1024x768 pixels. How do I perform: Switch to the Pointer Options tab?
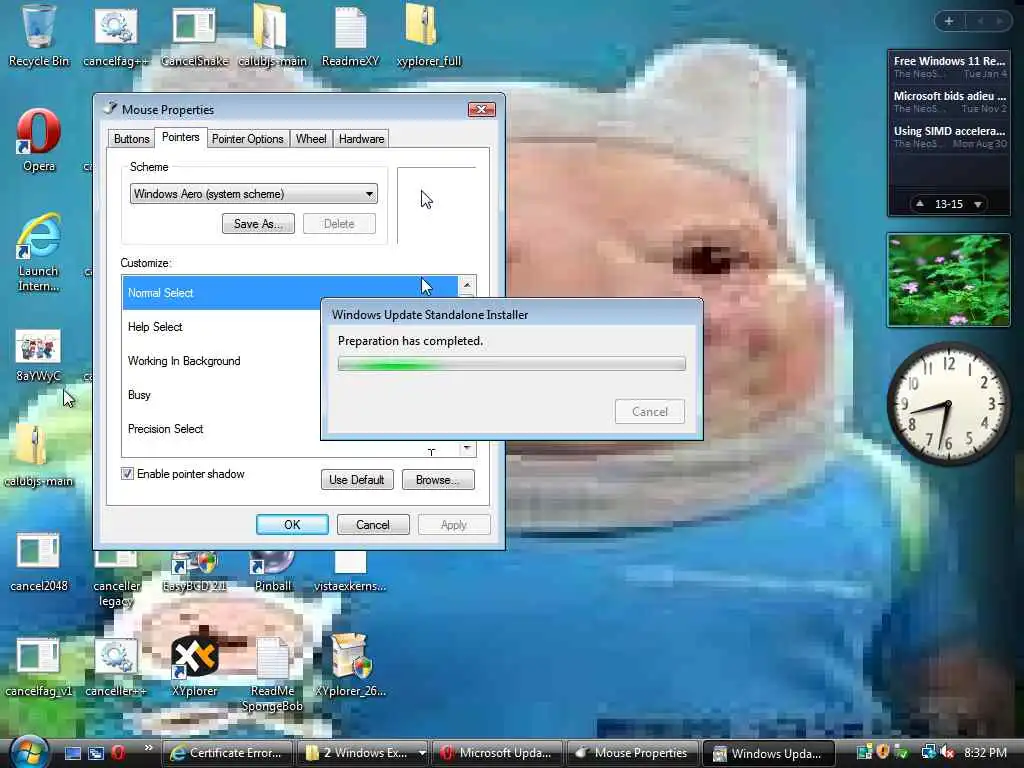pyautogui.click(x=248, y=138)
